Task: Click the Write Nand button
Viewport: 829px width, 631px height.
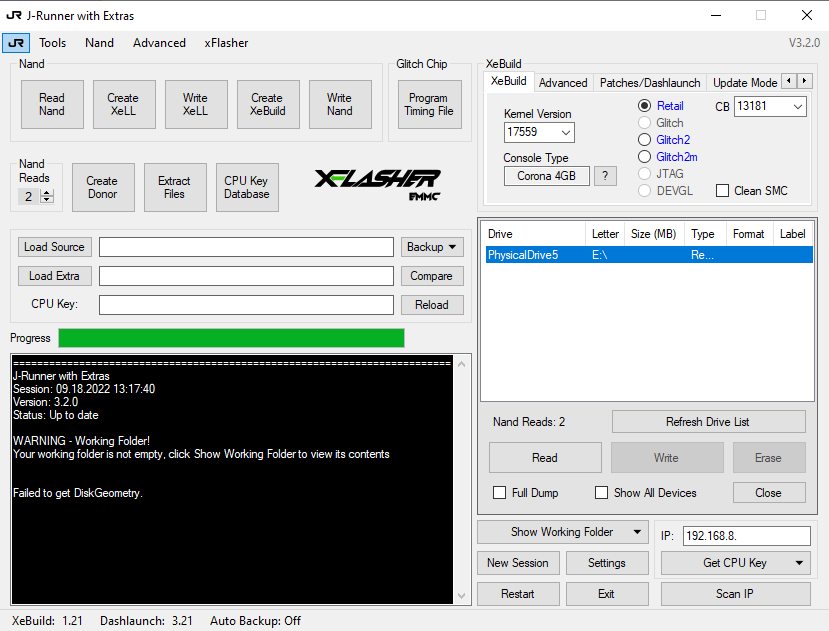Action: pos(339,104)
